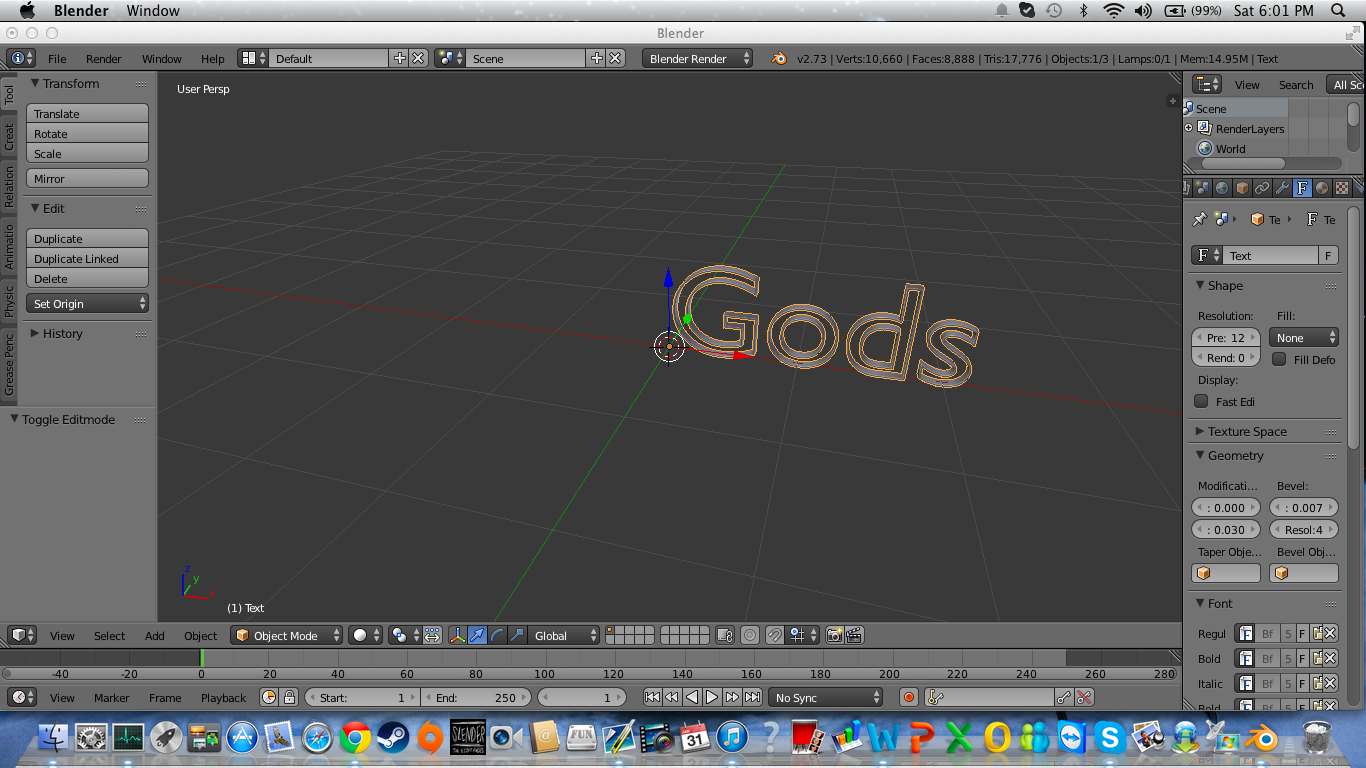
Task: Open the Object Mode dropdown
Action: pyautogui.click(x=286, y=635)
